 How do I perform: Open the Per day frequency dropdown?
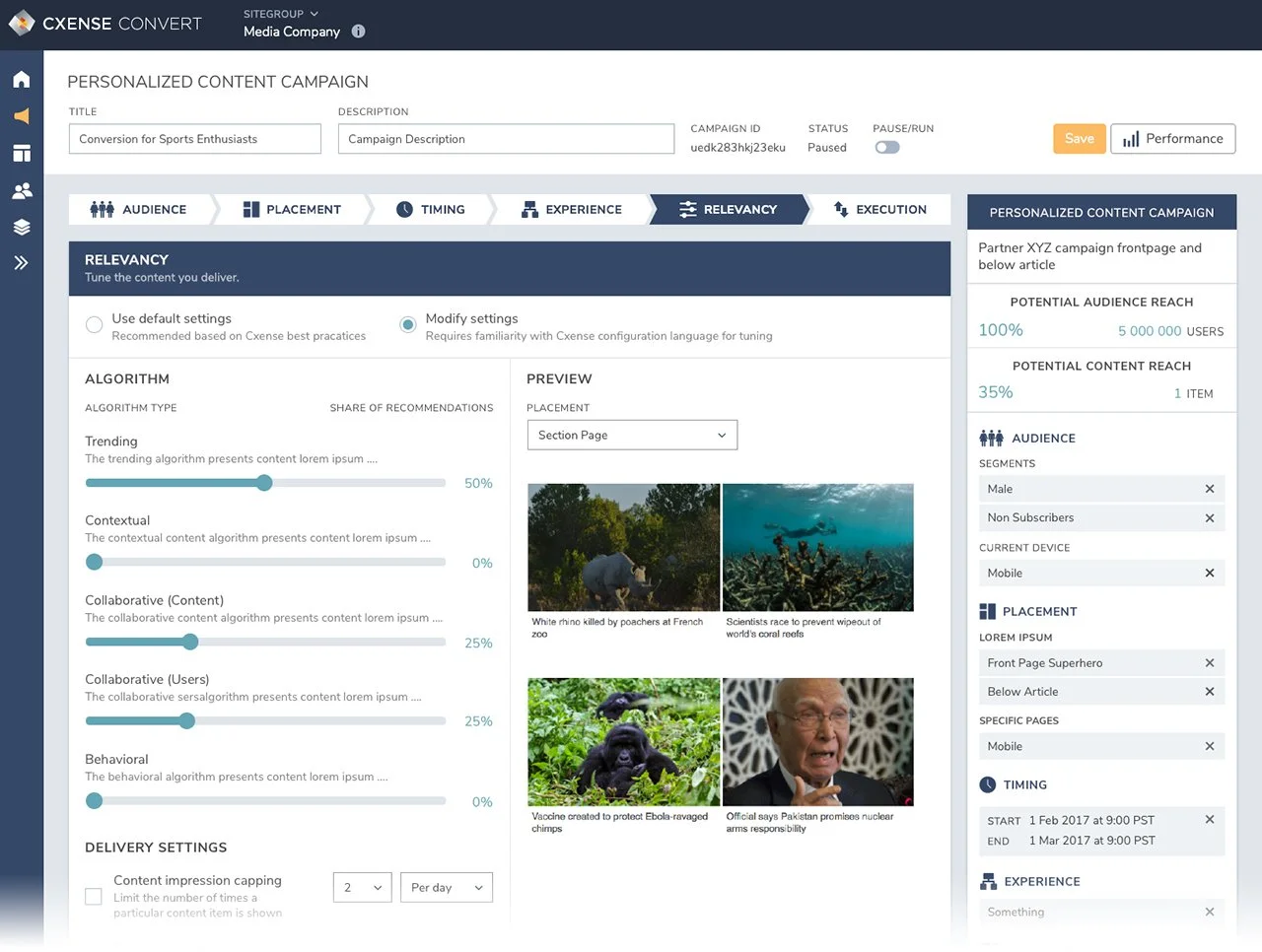446,887
